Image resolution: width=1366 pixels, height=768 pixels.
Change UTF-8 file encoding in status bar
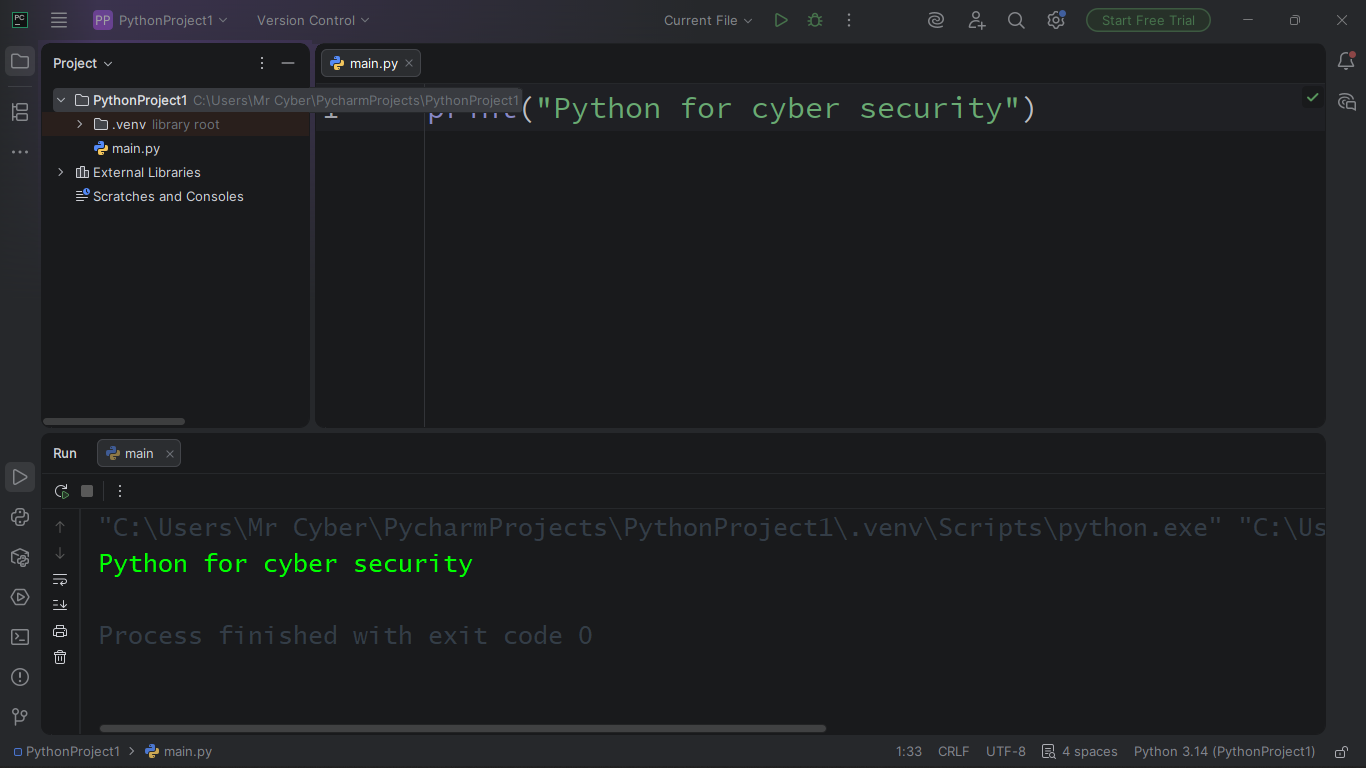coord(1006,751)
